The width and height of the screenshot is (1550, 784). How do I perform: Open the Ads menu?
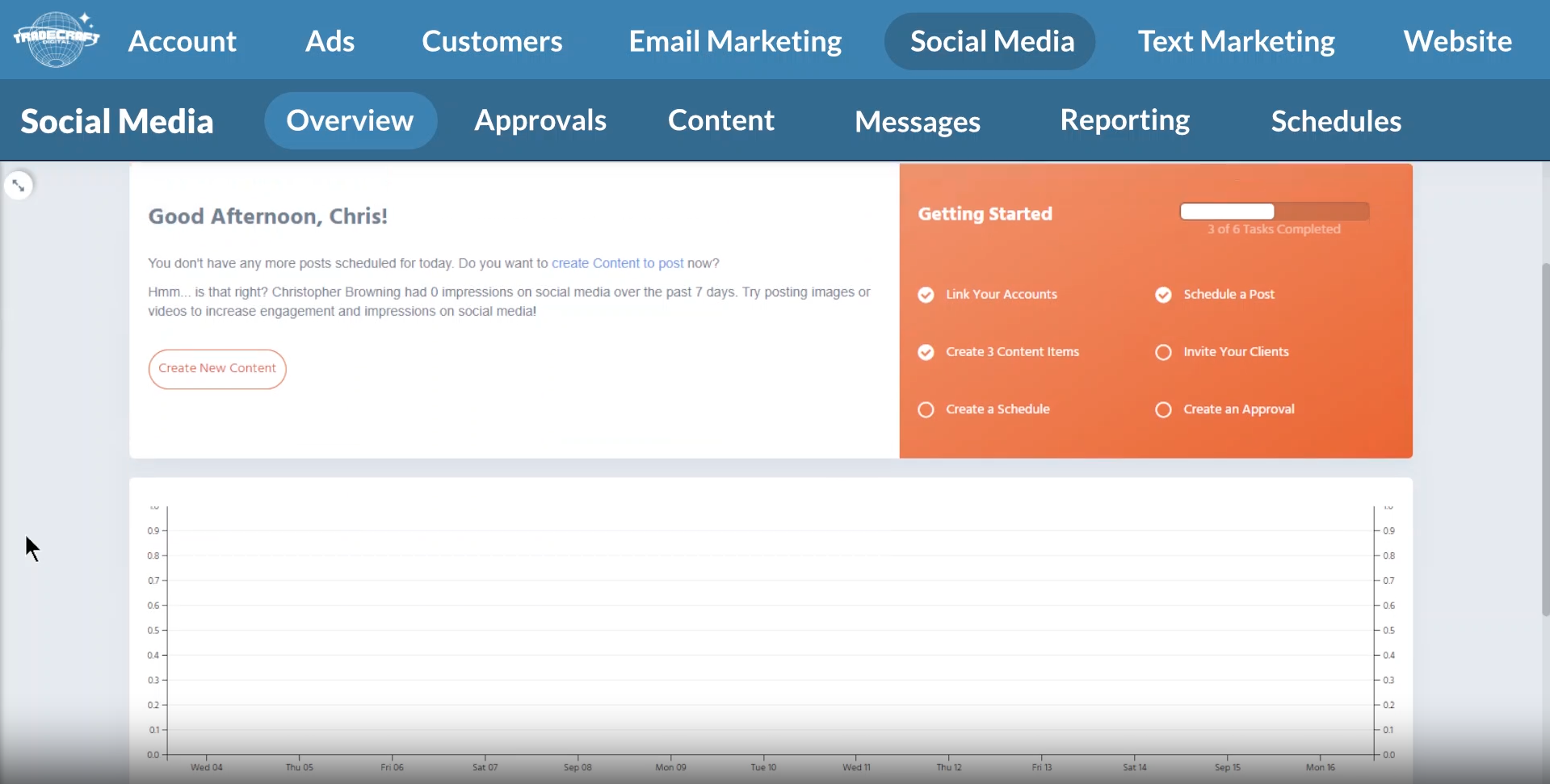coord(330,41)
